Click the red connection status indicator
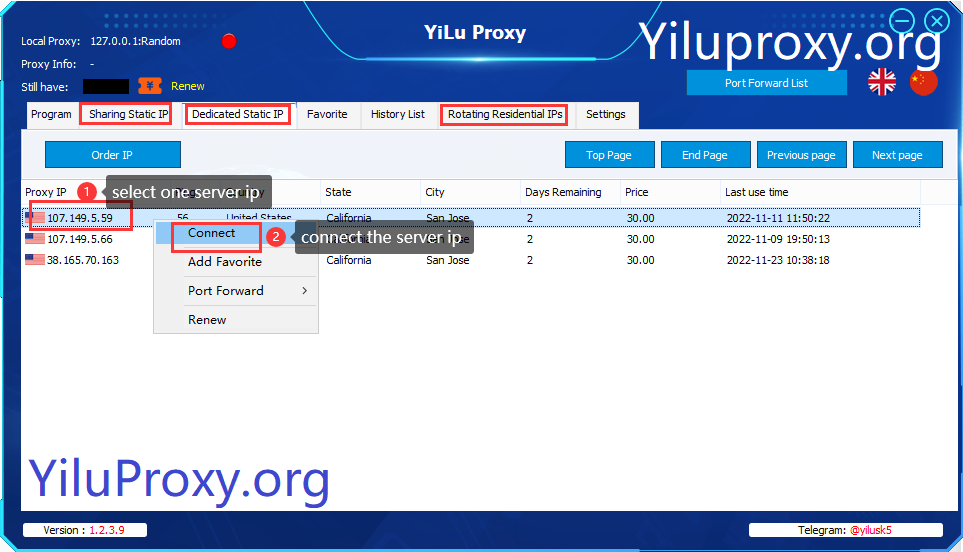The height and width of the screenshot is (552, 963). coord(229,41)
